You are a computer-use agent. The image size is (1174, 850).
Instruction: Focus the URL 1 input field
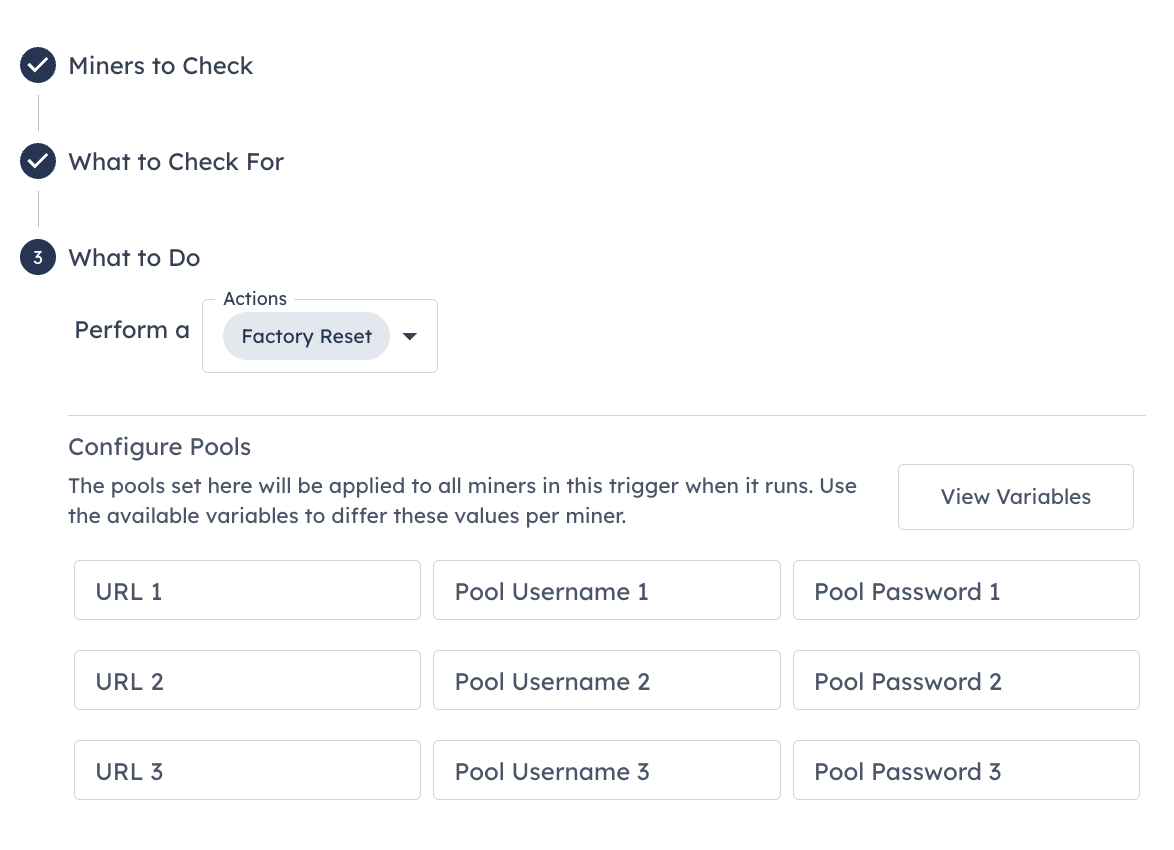[247, 590]
